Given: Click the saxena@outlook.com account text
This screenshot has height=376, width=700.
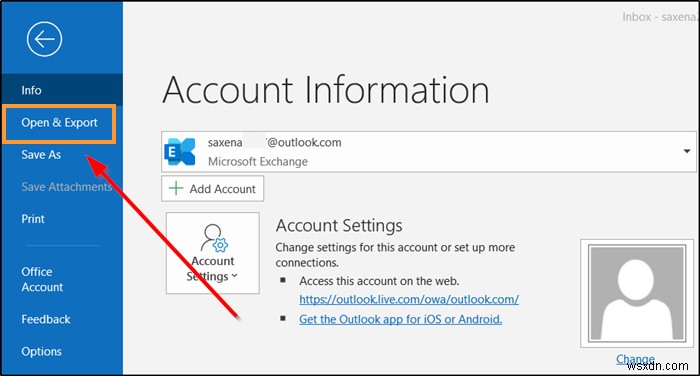Looking at the screenshot, I should (275, 142).
